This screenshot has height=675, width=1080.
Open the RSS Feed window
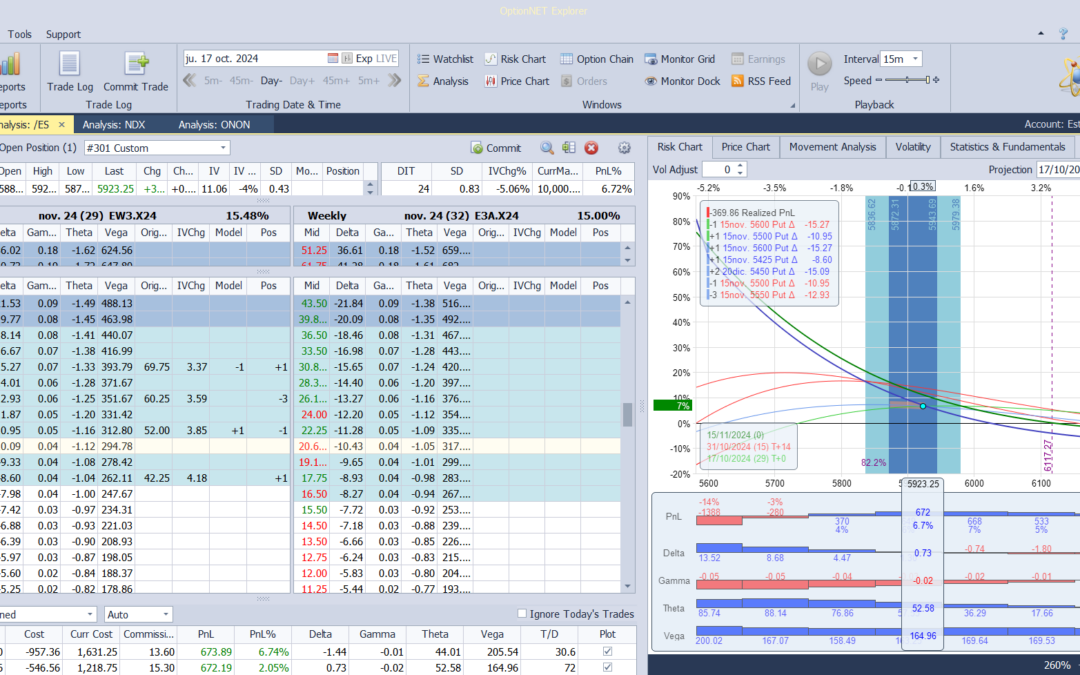pos(761,81)
